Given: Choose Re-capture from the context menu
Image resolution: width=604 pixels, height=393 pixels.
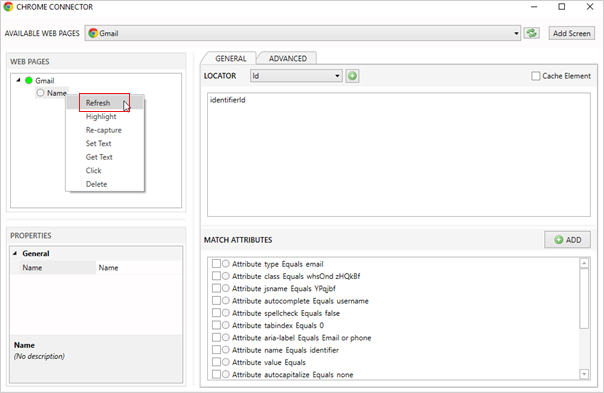Looking at the screenshot, I should tap(105, 130).
